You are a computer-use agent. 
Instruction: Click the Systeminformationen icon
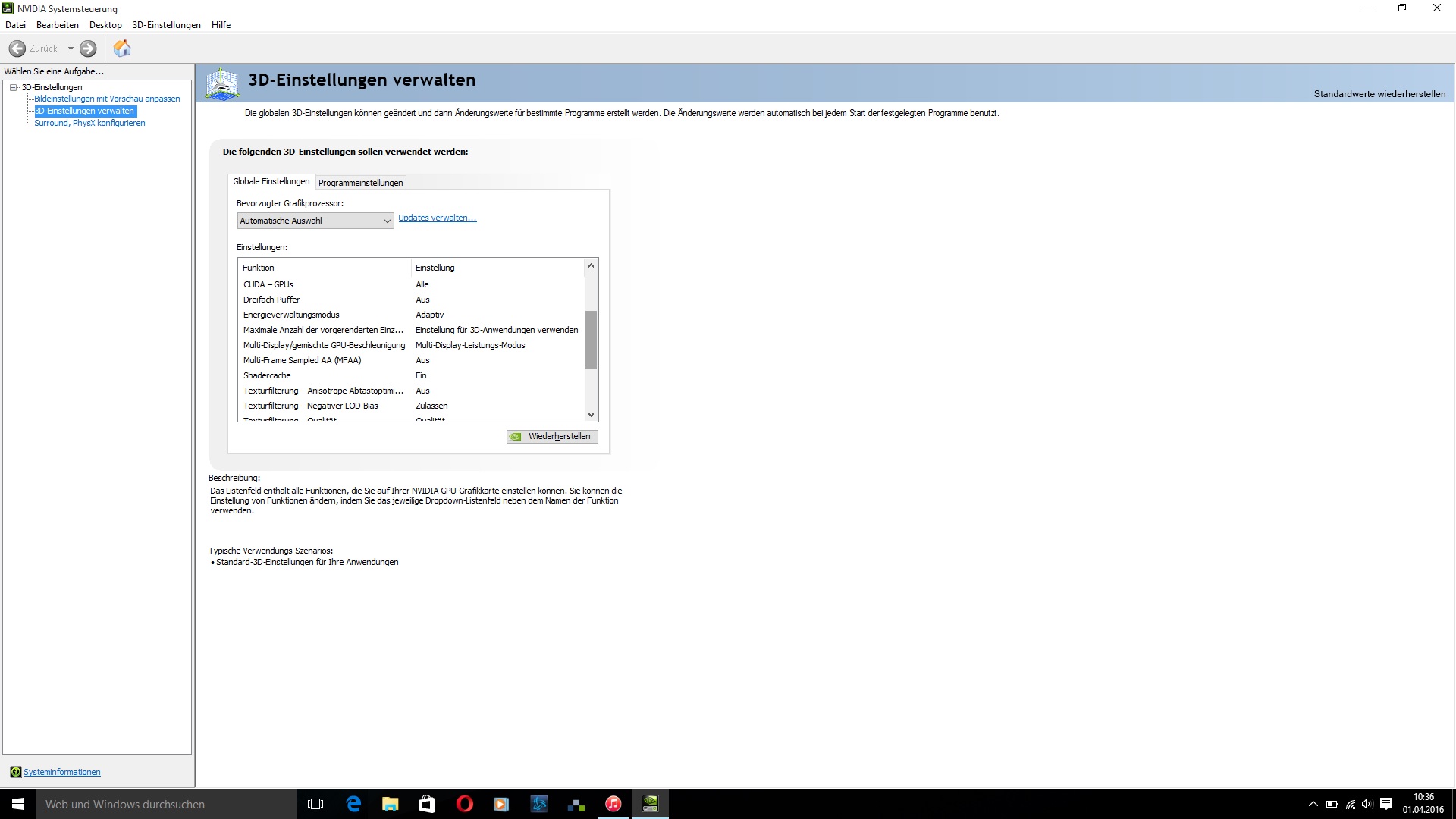pos(15,772)
